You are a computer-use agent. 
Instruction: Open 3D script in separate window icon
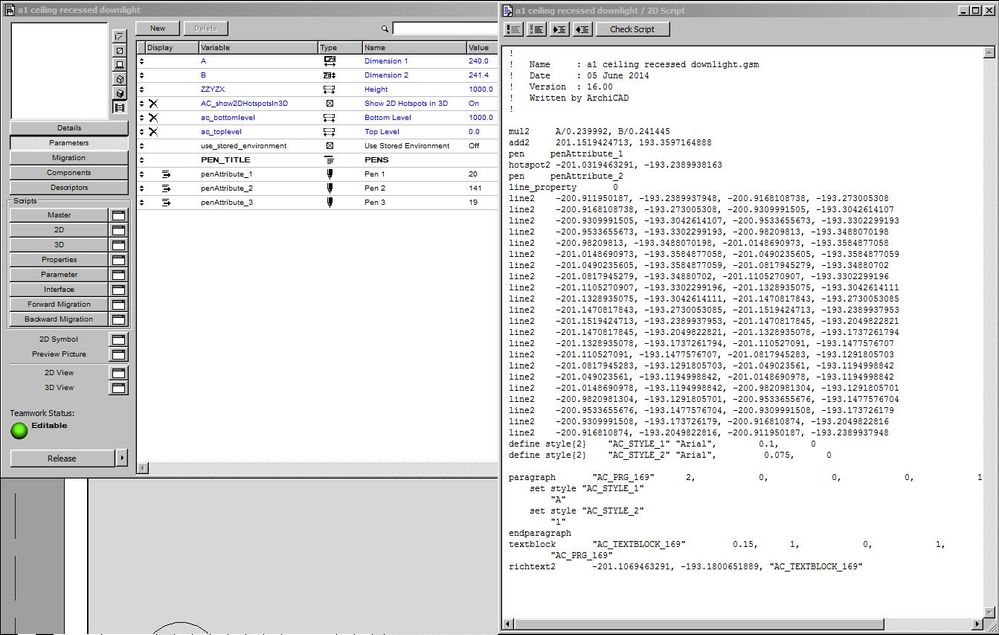pyautogui.click(x=119, y=245)
